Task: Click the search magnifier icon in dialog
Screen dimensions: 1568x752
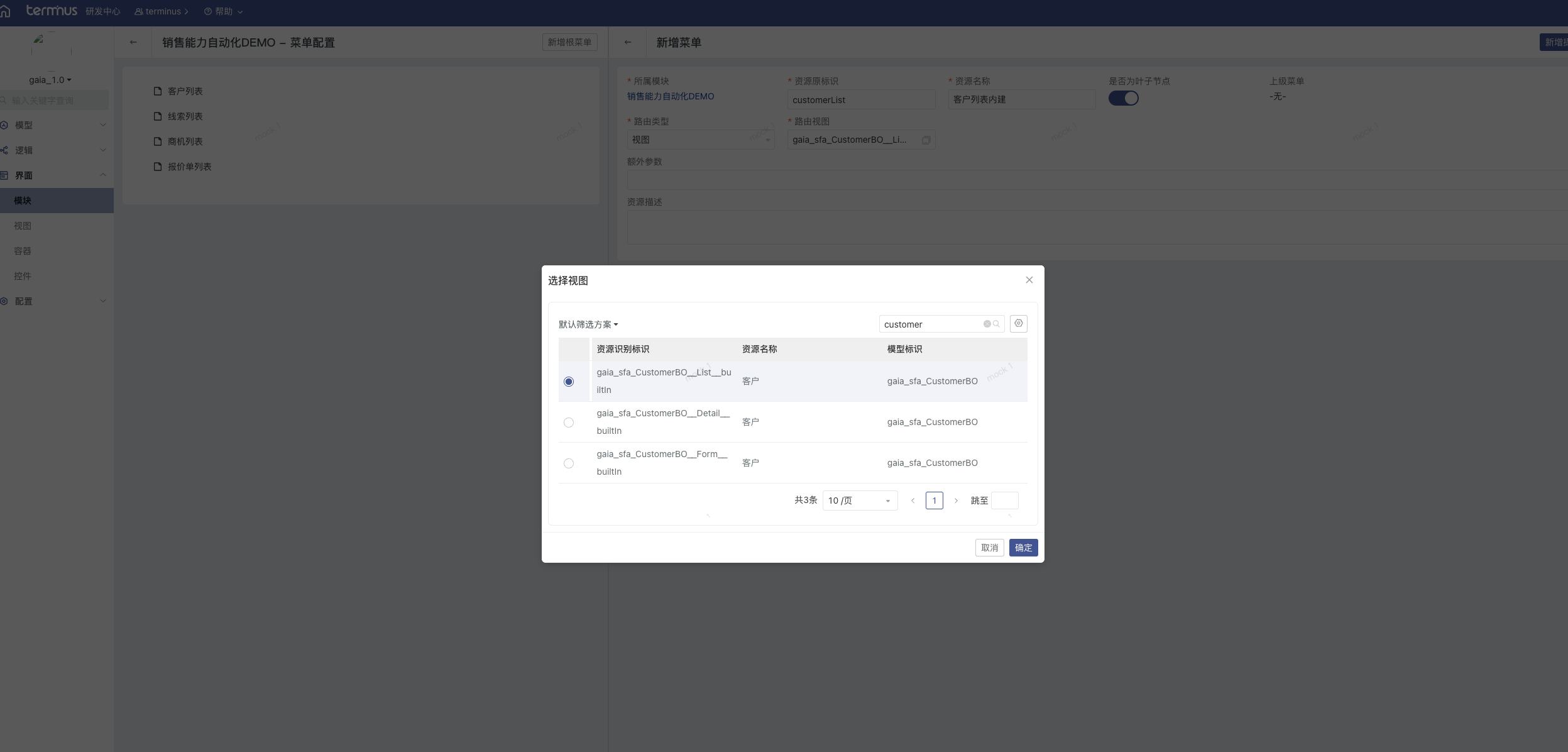Action: (996, 324)
